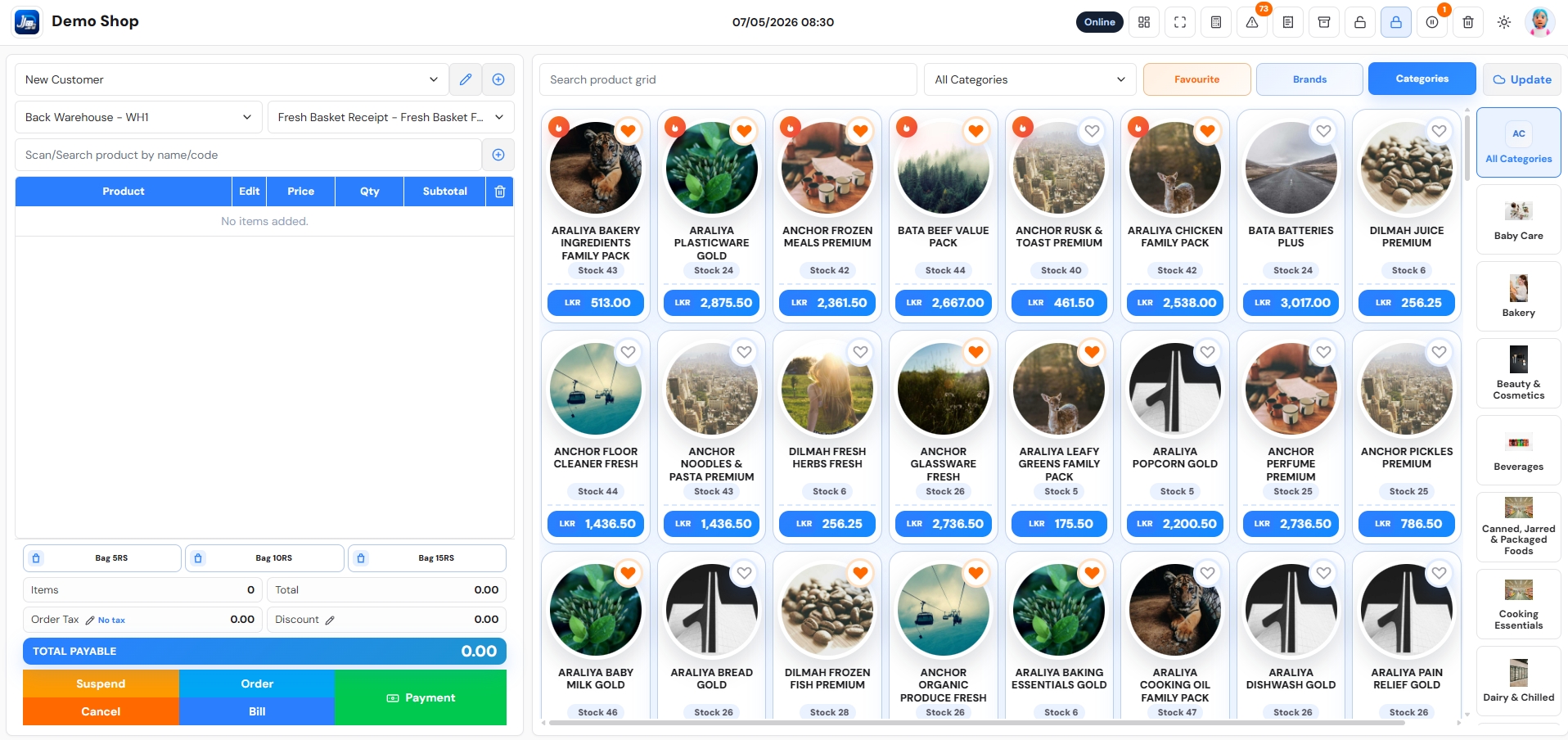Edit order tax pencil icon
This screenshot has height=740, width=1568.
(90, 620)
